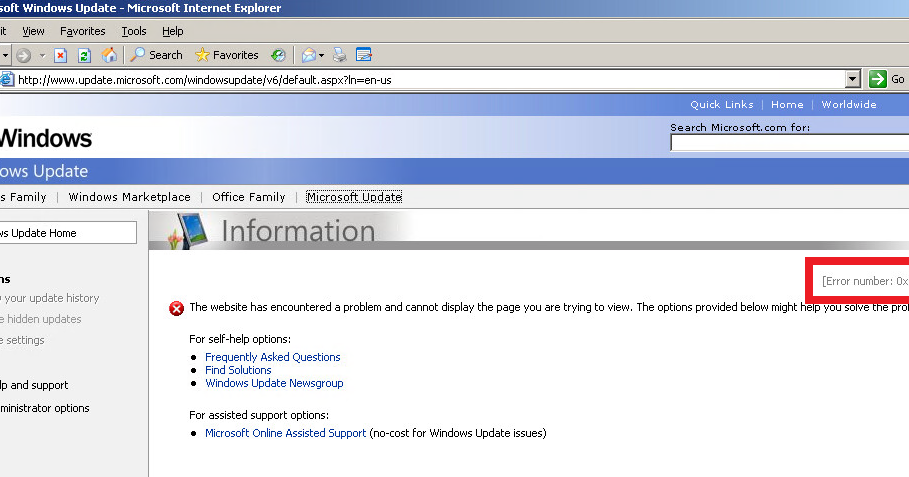The image size is (909, 477).
Task: Open the Favorites menu
Action: 82,31
